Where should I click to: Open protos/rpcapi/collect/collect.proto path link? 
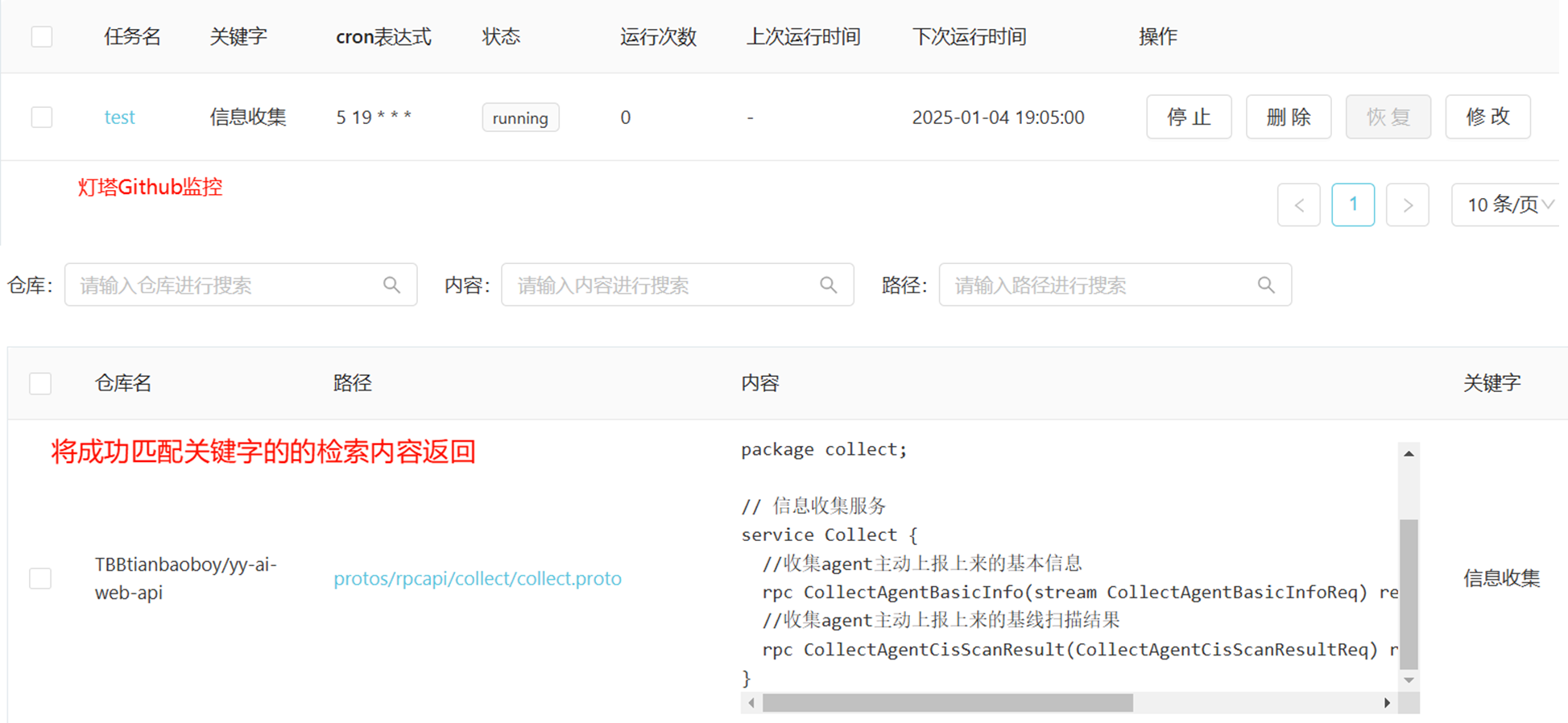tap(478, 578)
